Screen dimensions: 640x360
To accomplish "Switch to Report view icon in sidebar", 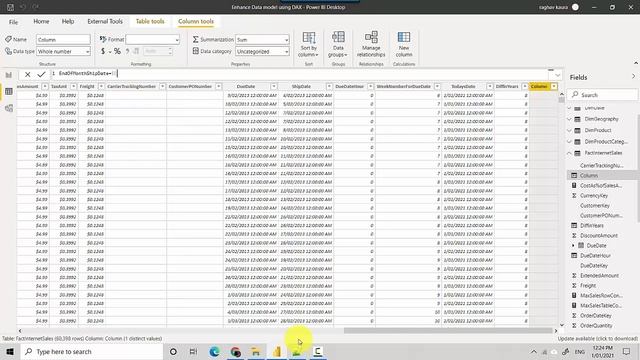I will 9,75.
